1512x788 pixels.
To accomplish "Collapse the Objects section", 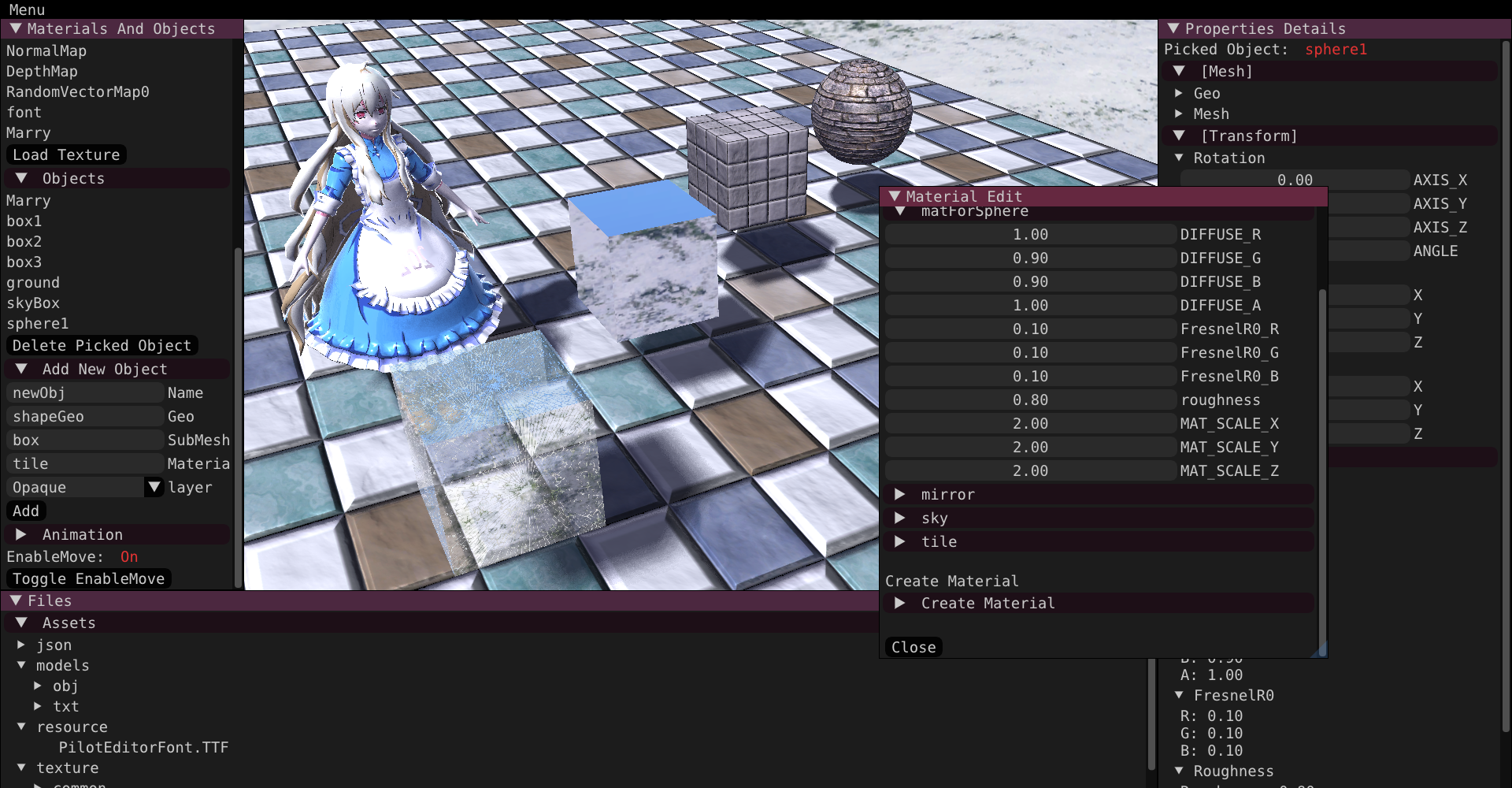I will (21, 178).
